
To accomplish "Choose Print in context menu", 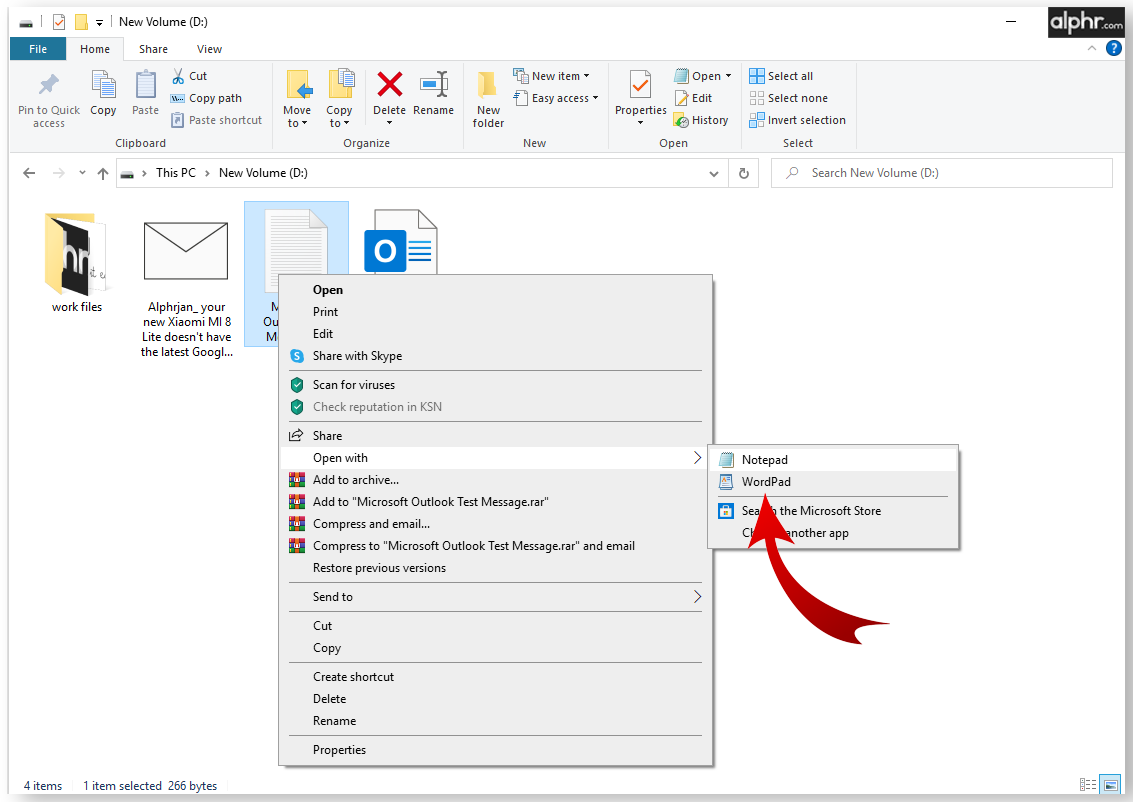I will [495, 311].
